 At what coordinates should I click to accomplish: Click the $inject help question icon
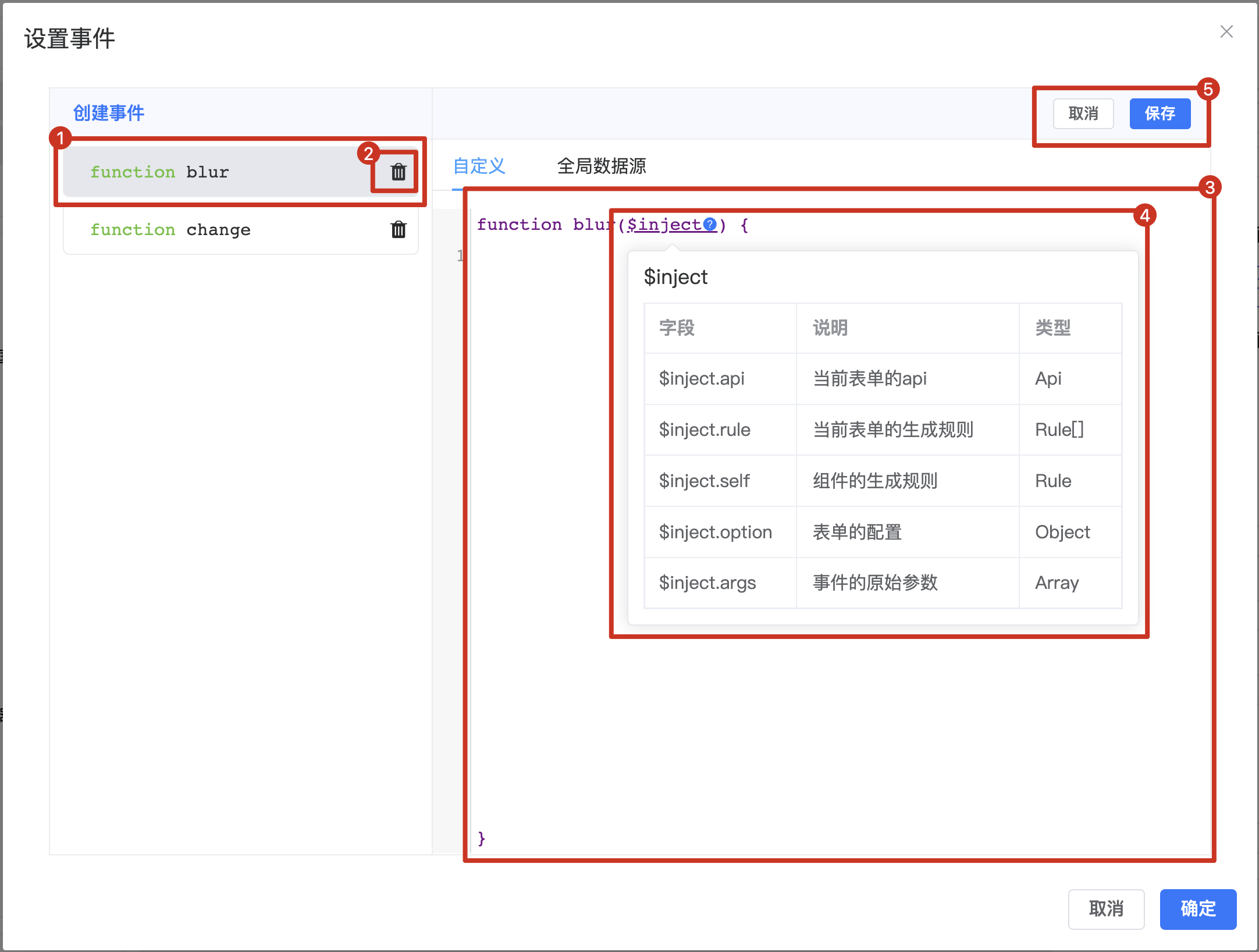point(709,225)
